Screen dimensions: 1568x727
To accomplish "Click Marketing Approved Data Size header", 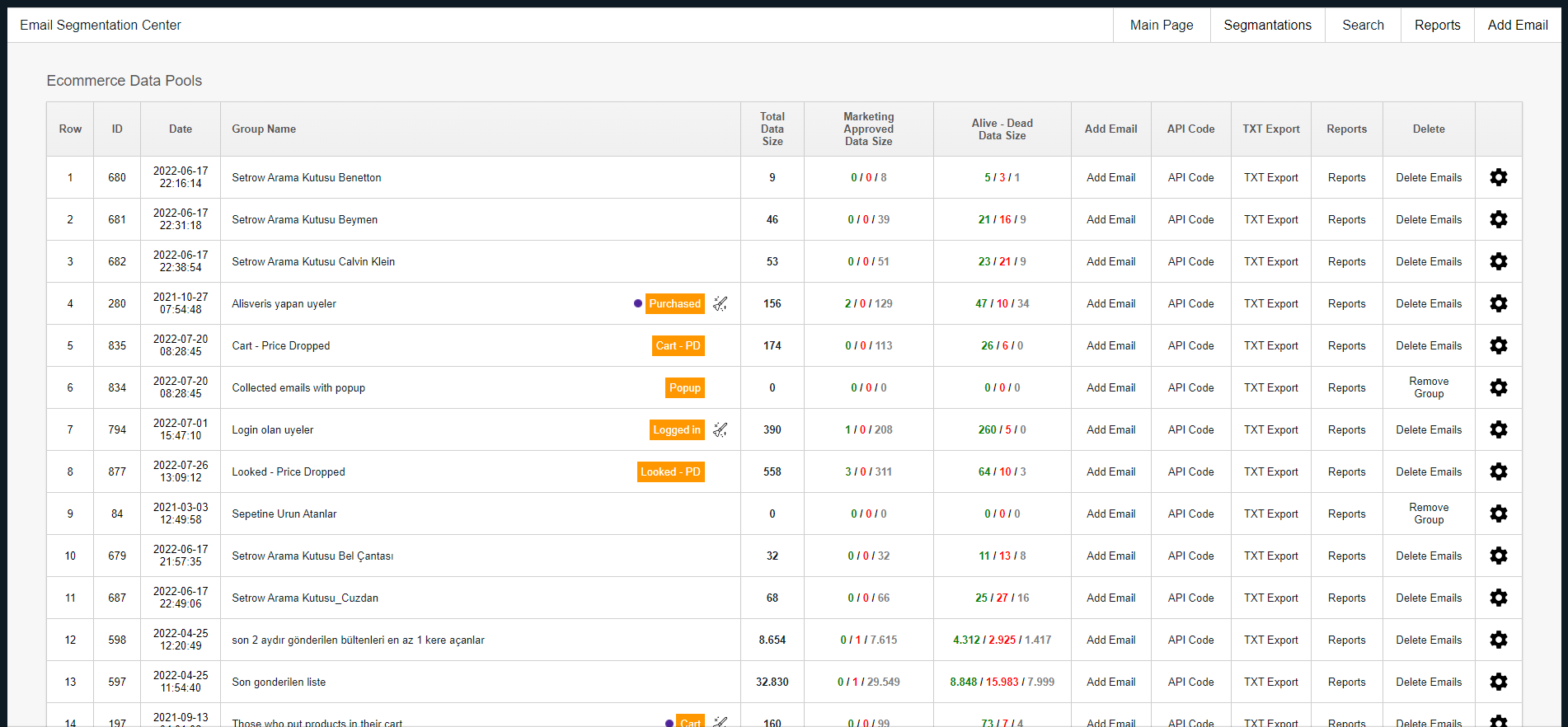I will pos(868,129).
